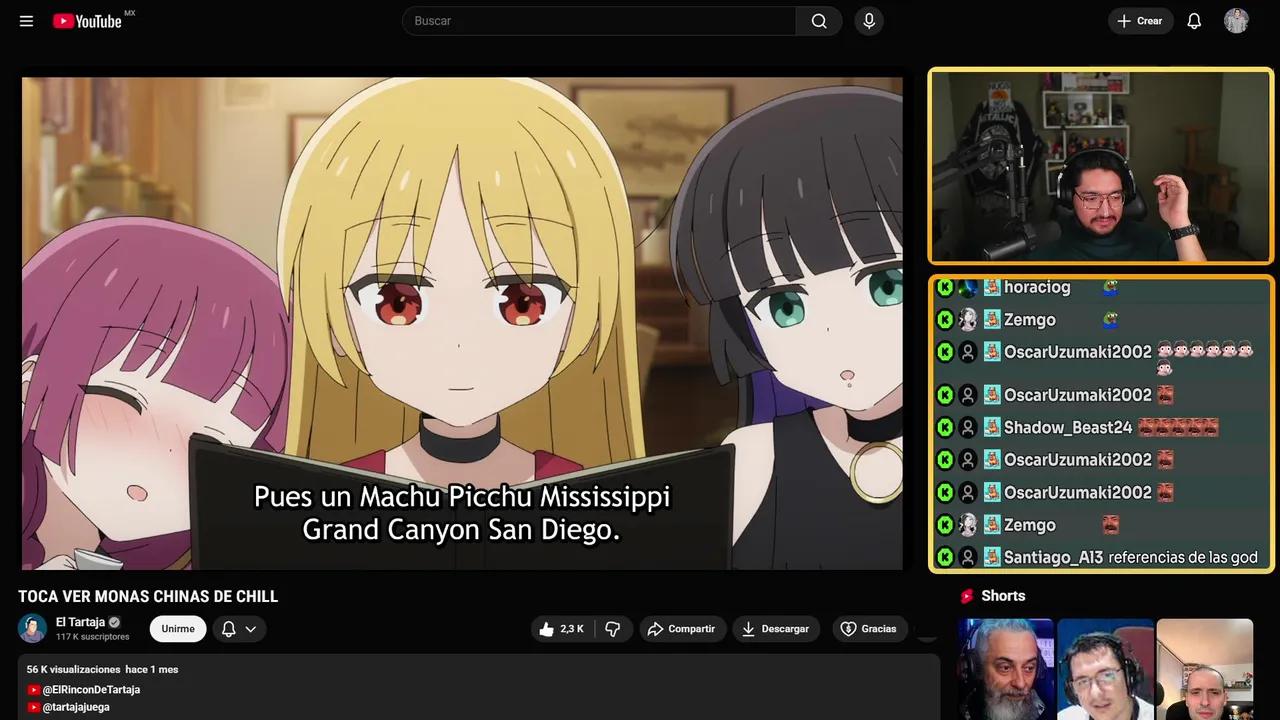This screenshot has width=1280, height=720.
Task: Open @ElRinconDeTartaja channel link
Action: pyautogui.click(x=91, y=690)
